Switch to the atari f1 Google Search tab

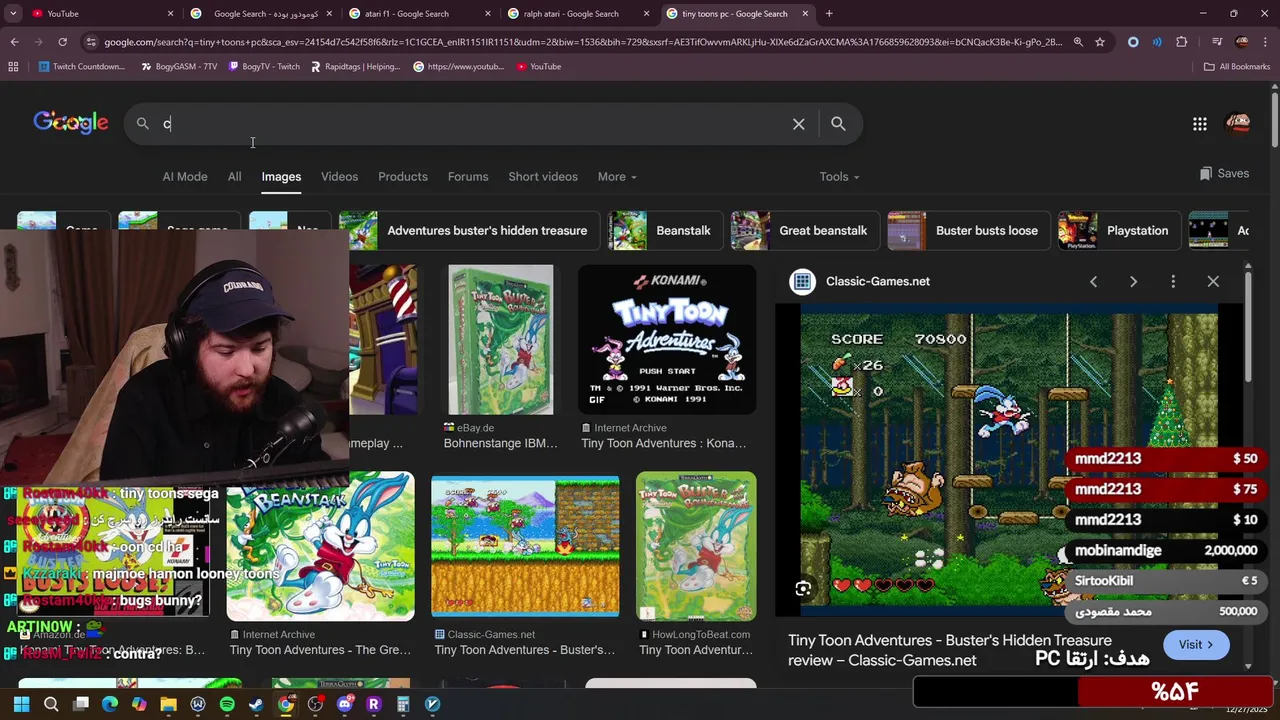tap(418, 14)
